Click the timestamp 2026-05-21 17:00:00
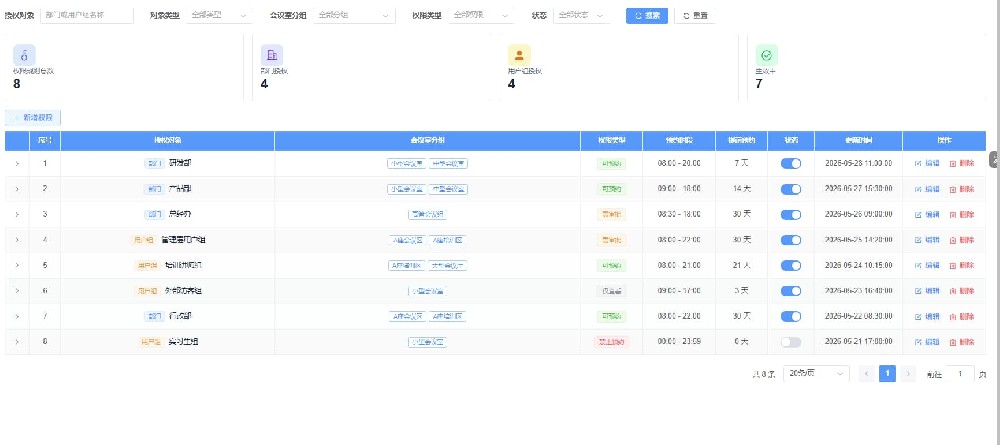1000x445 pixels. [x=858, y=342]
